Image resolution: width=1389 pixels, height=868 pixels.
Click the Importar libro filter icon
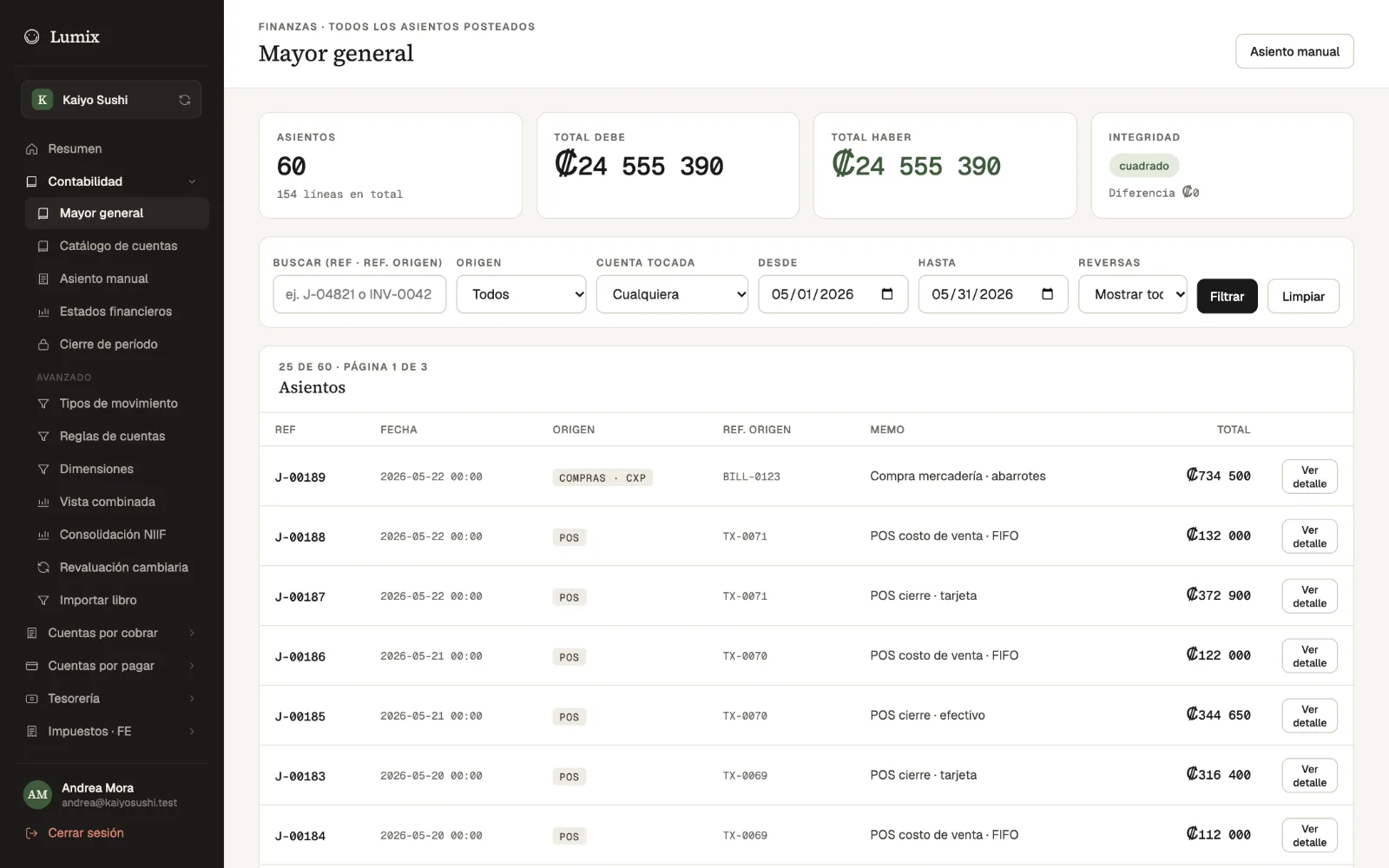[43, 601]
